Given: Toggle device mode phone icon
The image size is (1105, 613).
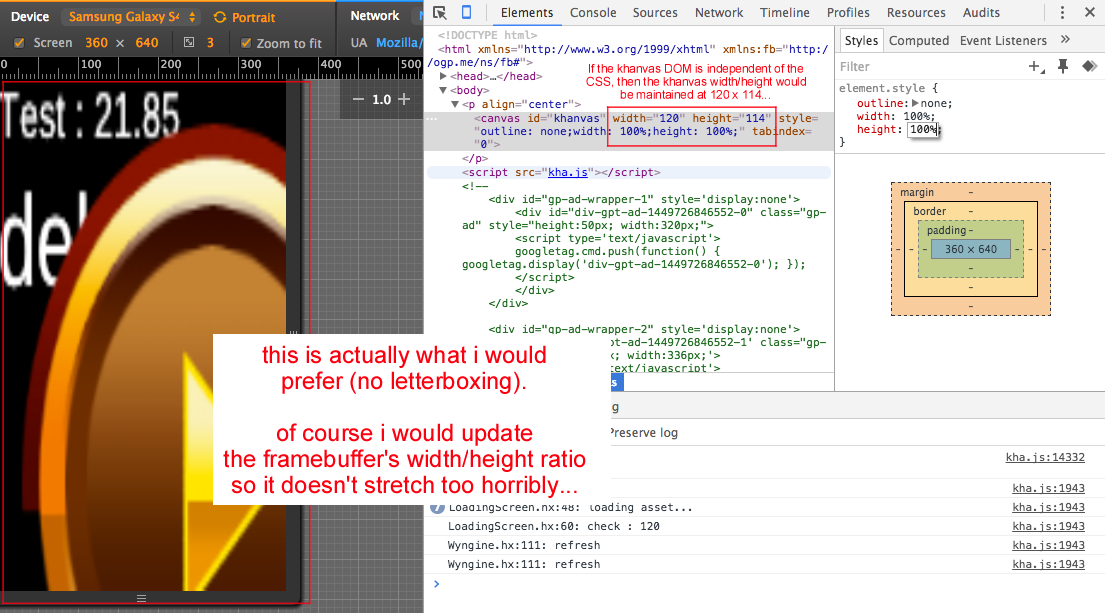Looking at the screenshot, I should pos(467,13).
